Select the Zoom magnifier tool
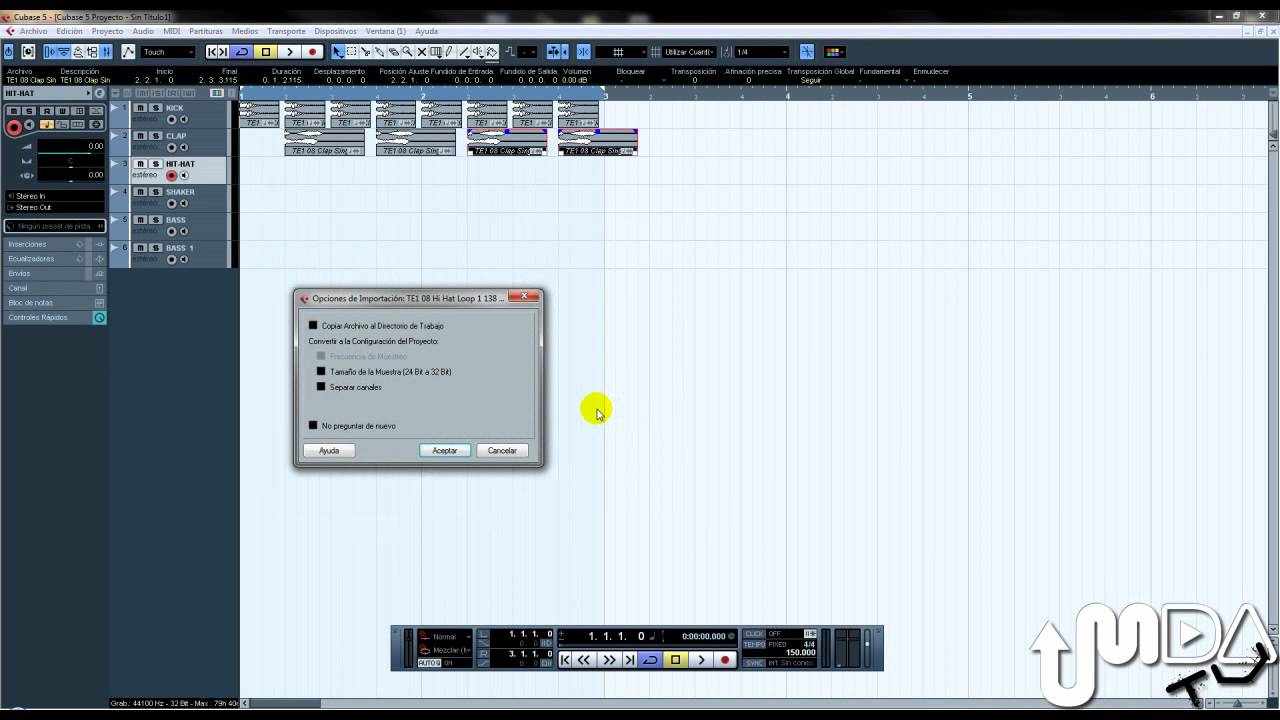1280x720 pixels. pyautogui.click(x=407, y=52)
